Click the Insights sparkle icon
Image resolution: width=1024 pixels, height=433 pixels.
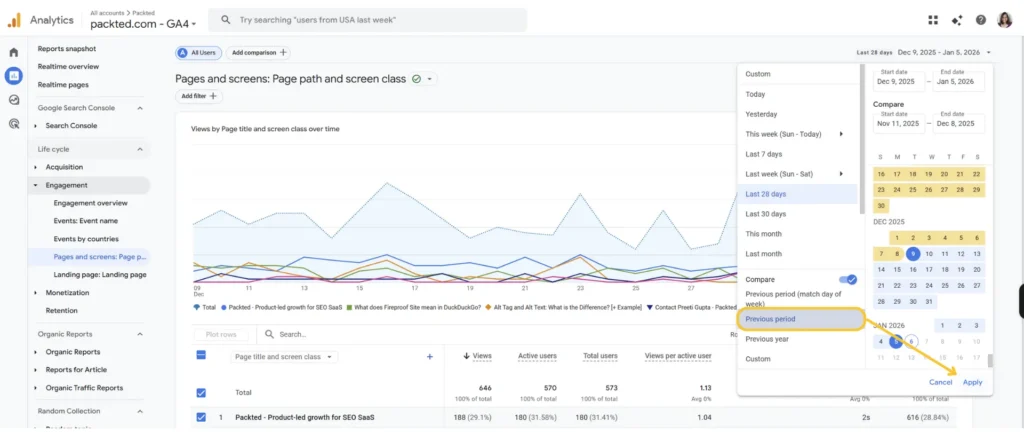[957, 20]
